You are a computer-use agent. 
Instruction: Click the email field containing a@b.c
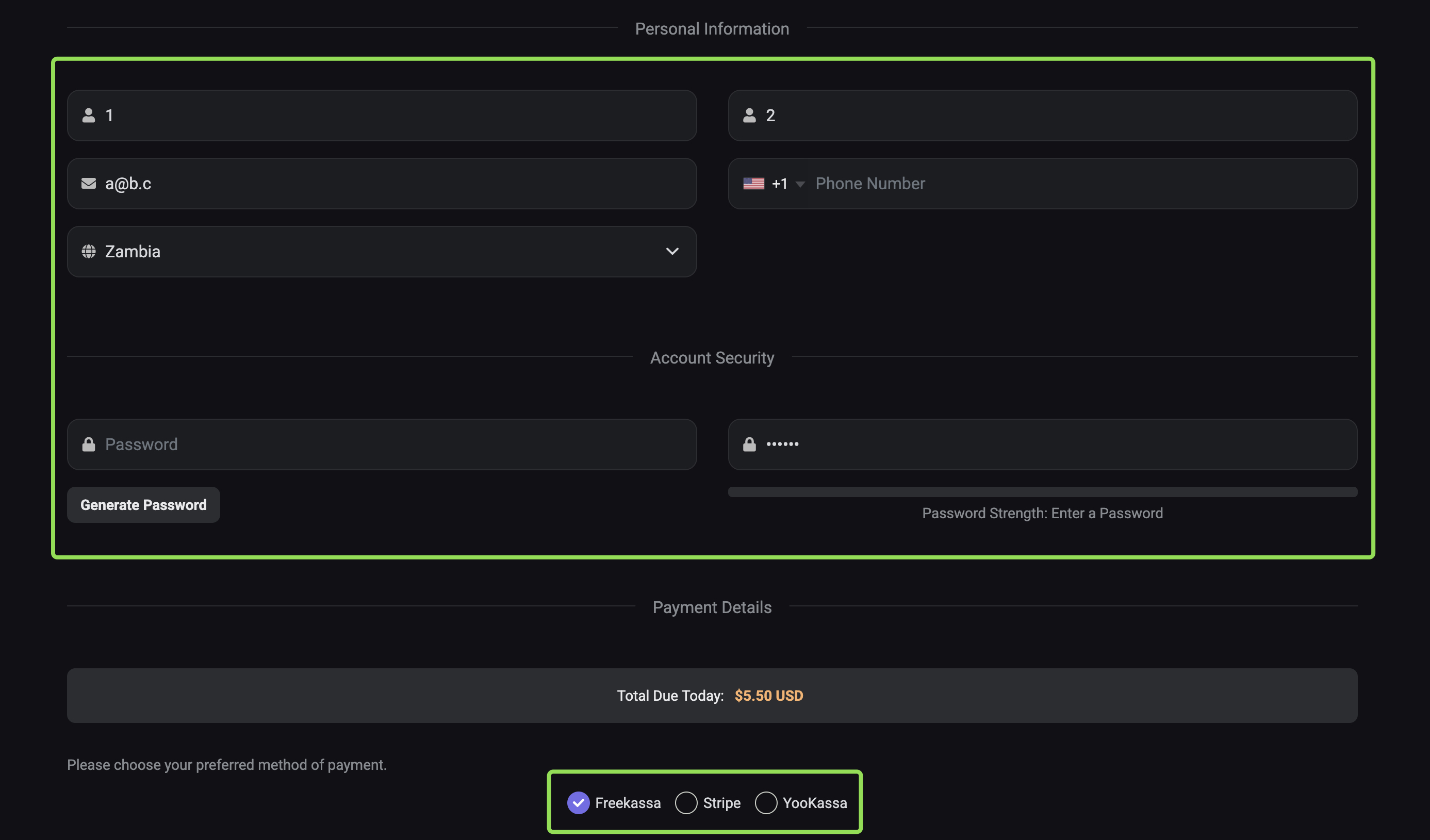[x=382, y=184]
